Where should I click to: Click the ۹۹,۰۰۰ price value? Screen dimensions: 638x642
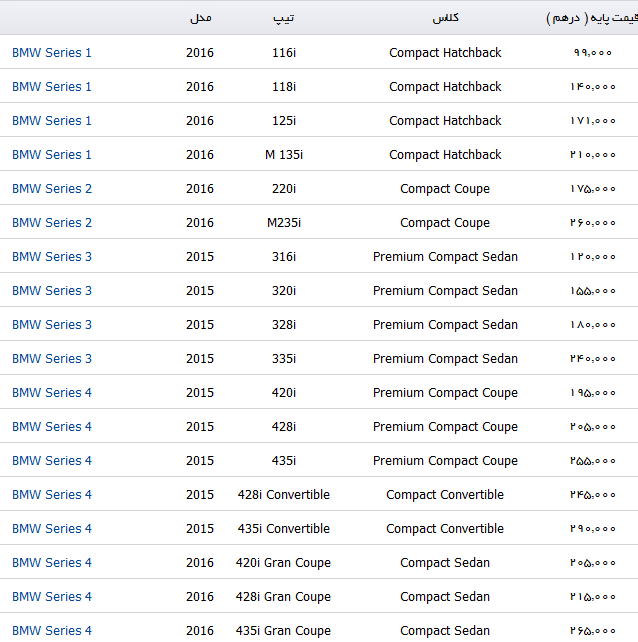[593, 53]
